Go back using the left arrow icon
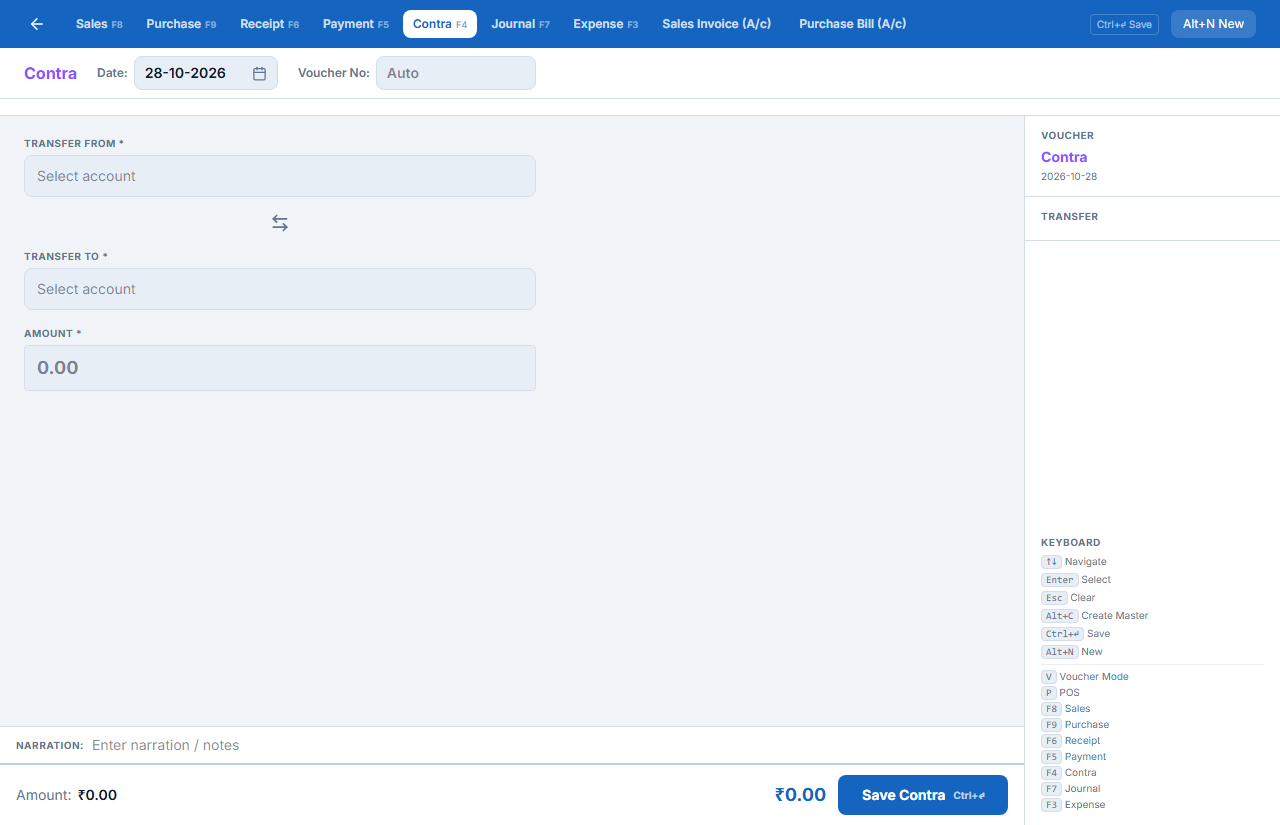 [x=37, y=24]
